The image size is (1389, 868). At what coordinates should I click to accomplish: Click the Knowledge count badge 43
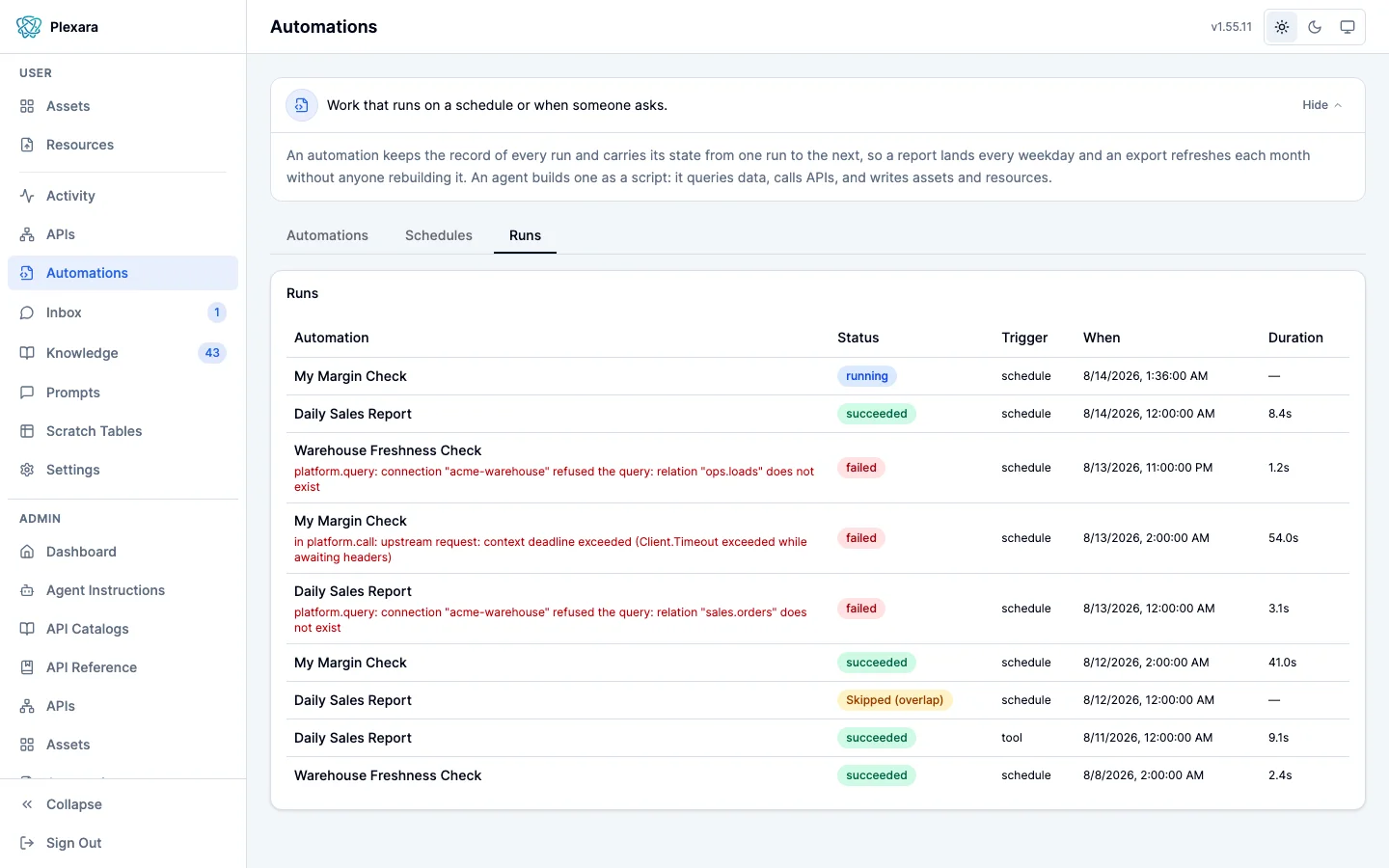click(x=212, y=353)
